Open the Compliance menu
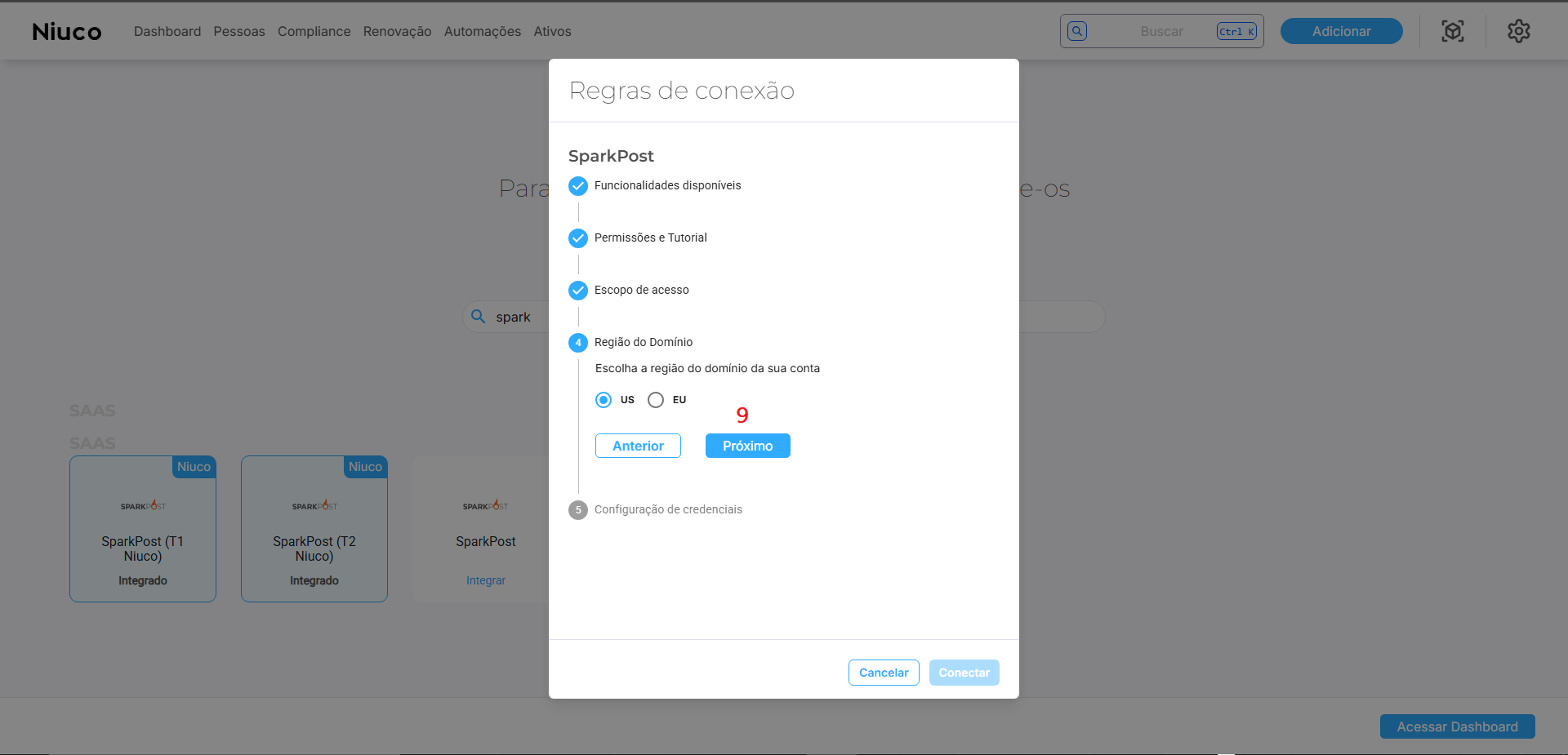The image size is (1568, 755). point(314,31)
